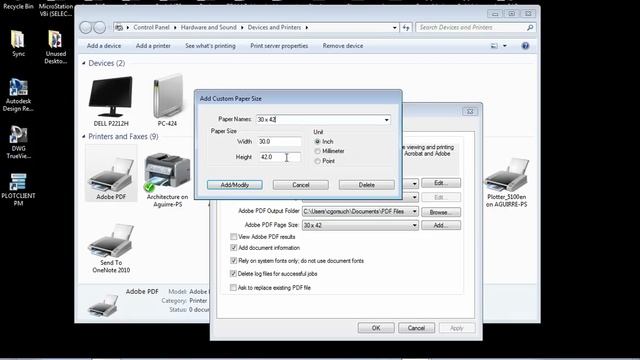Screen dimensions: 640x360
Task: Toggle Ask to replace existing PDF file
Action: pyautogui.click(x=233, y=287)
